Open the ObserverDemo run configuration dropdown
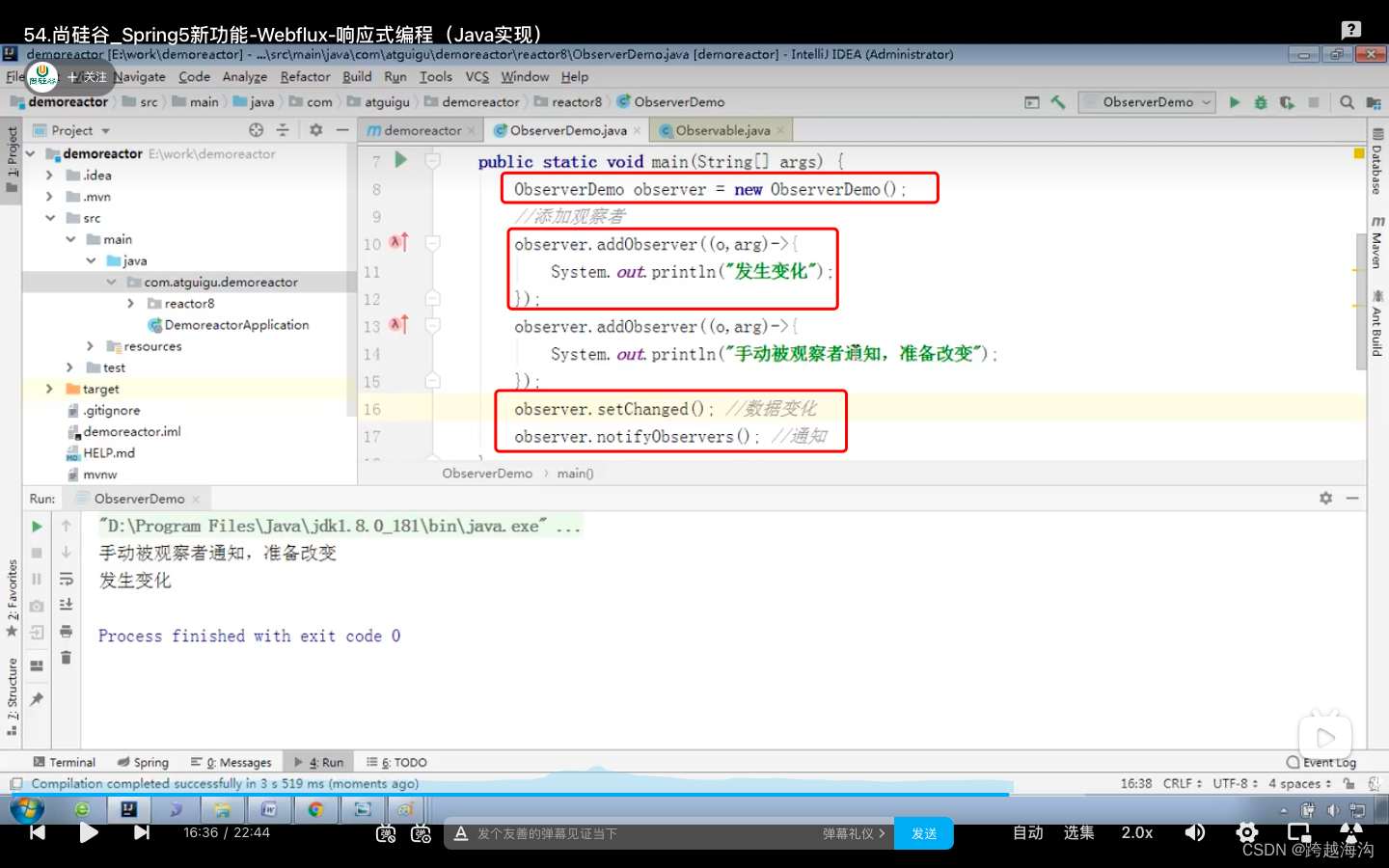Viewport: 1389px width, 868px height. point(1146,102)
